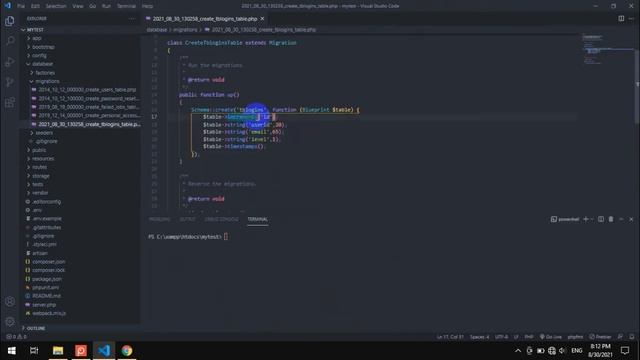Hide the terminal panel with close icon
This screenshot has width=640, height=360.
pos(631,219)
